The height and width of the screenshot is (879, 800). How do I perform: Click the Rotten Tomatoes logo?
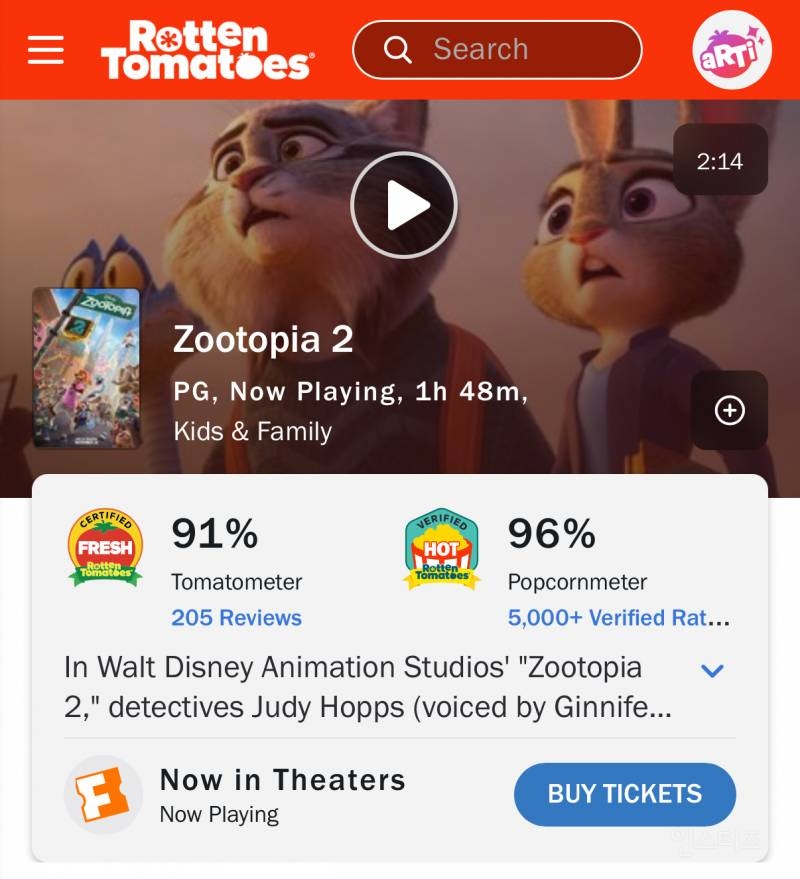pos(206,50)
